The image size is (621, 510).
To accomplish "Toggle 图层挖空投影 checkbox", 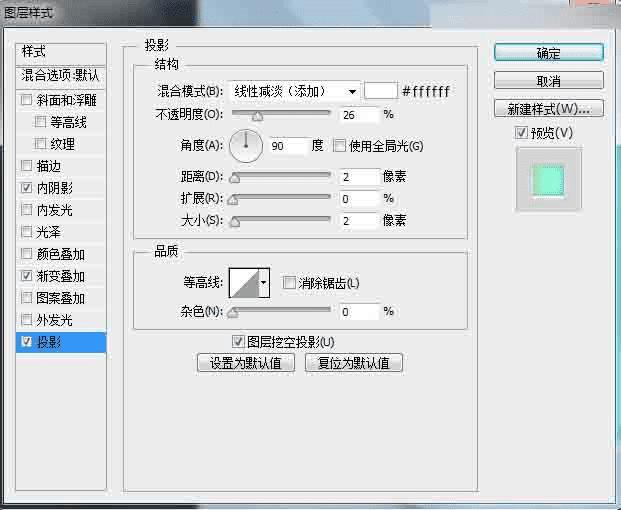I will [238, 341].
